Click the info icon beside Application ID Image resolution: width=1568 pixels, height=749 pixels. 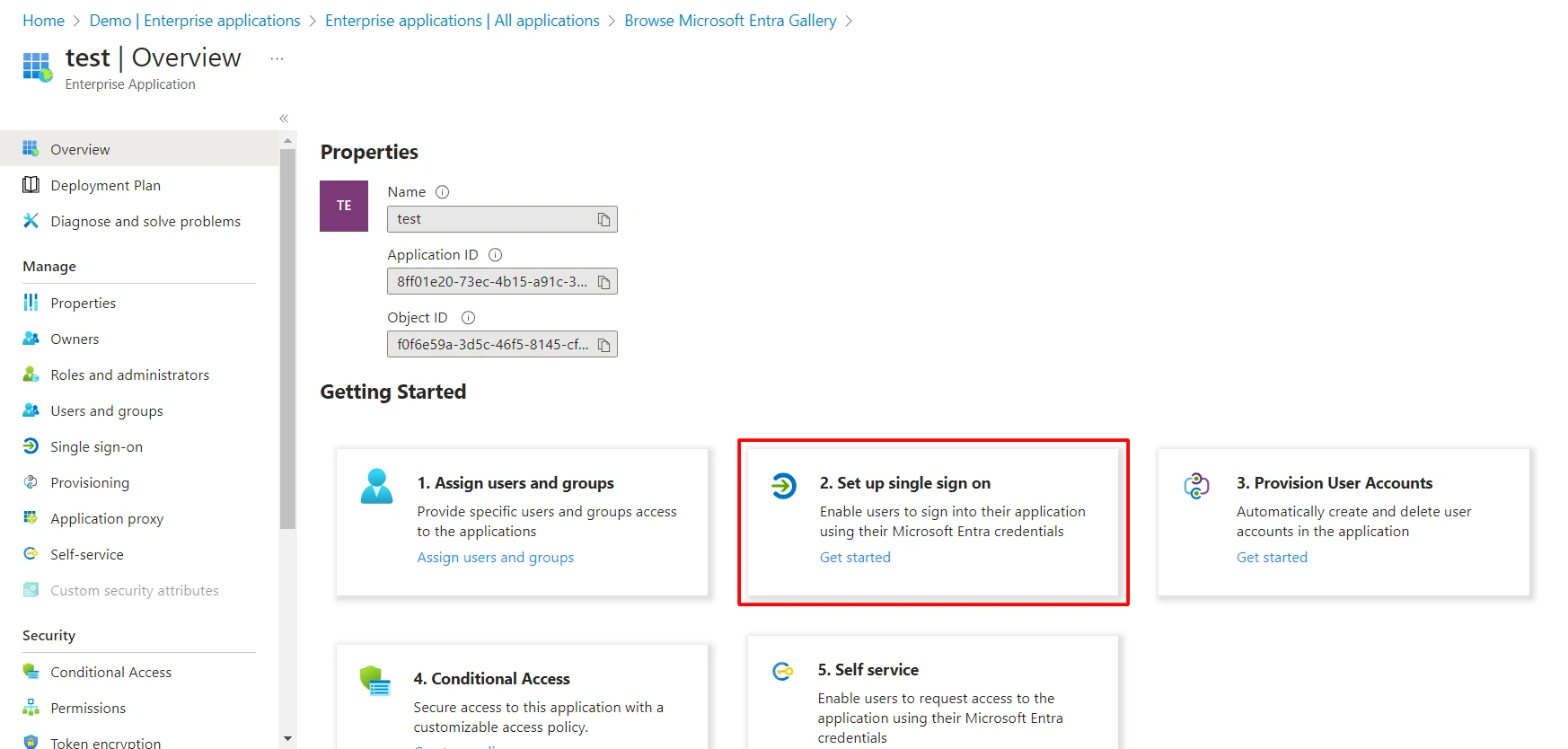click(495, 255)
